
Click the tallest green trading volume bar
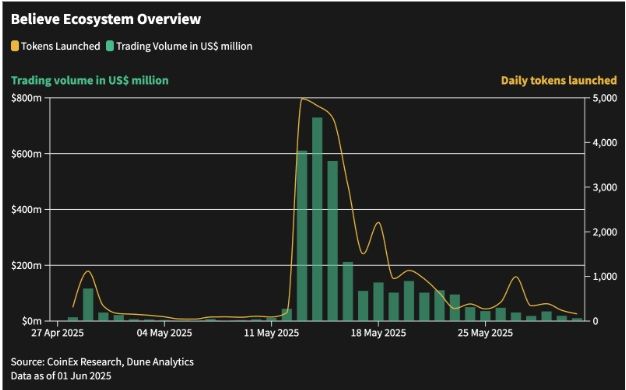(x=317, y=219)
